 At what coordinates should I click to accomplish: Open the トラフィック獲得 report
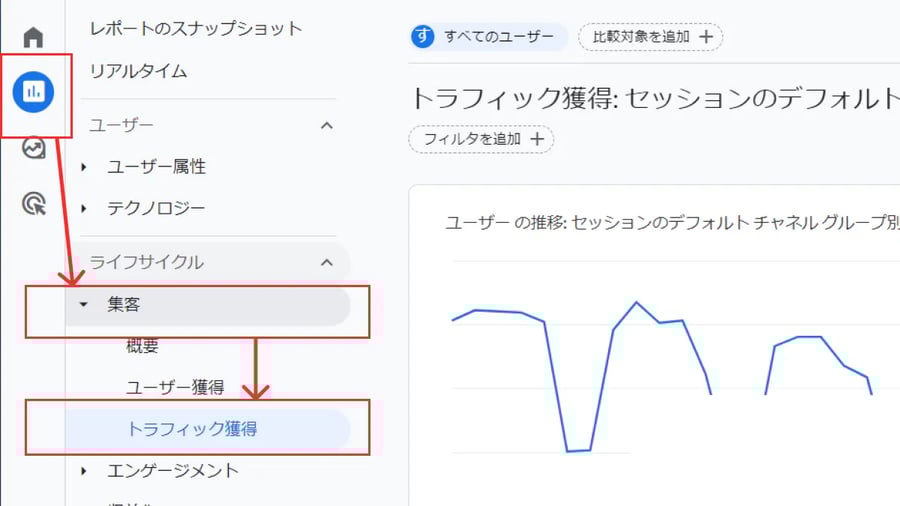pos(208,429)
